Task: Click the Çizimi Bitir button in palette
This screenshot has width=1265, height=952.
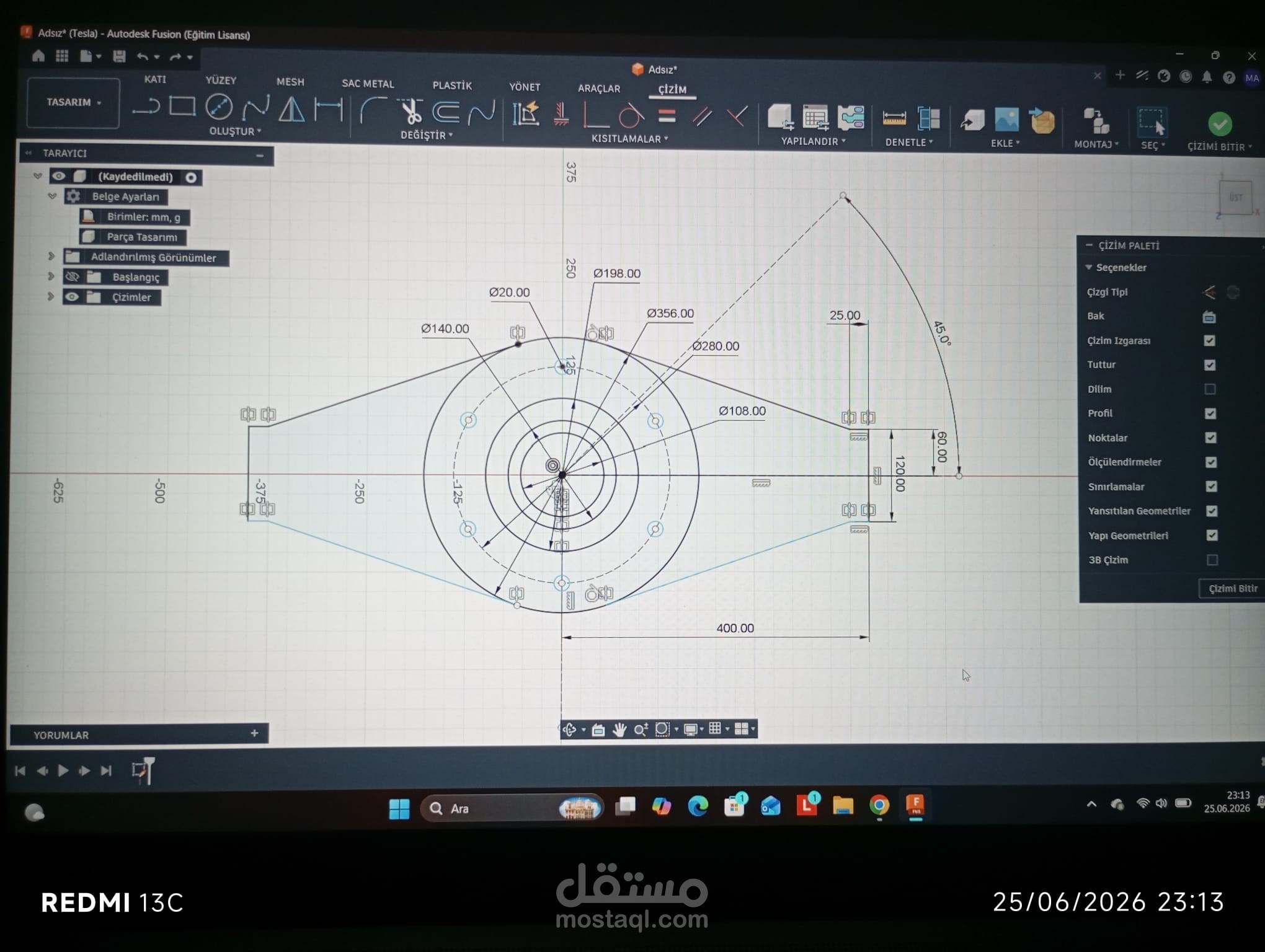Action: point(1232,589)
